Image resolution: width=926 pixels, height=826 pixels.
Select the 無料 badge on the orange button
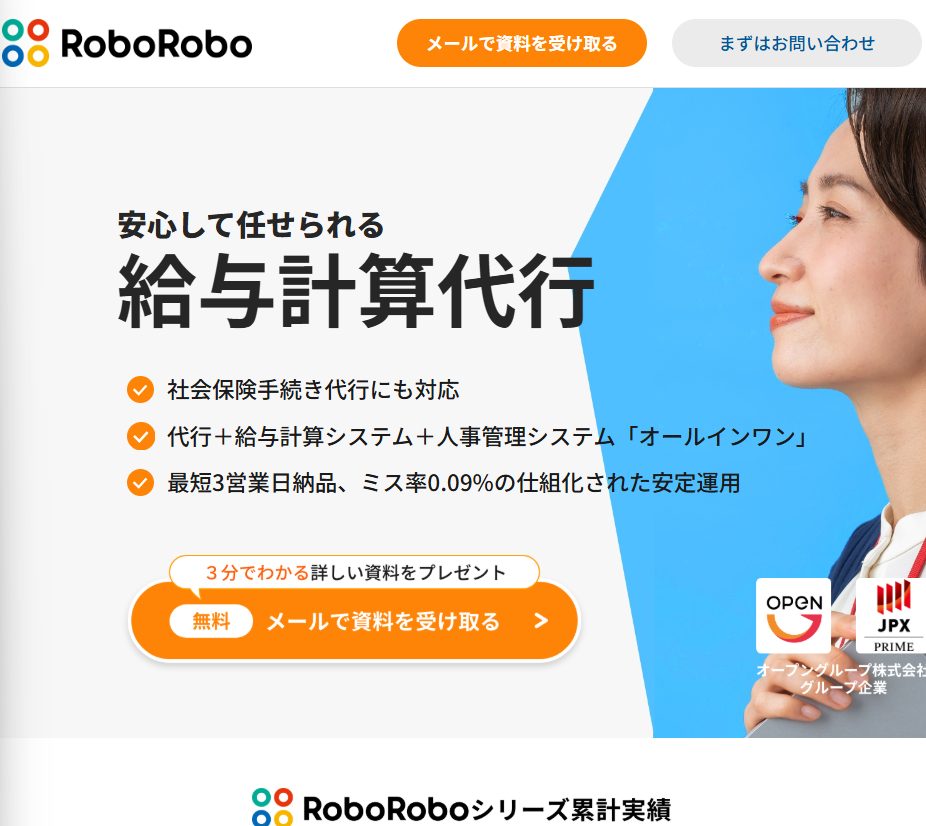[x=211, y=621]
